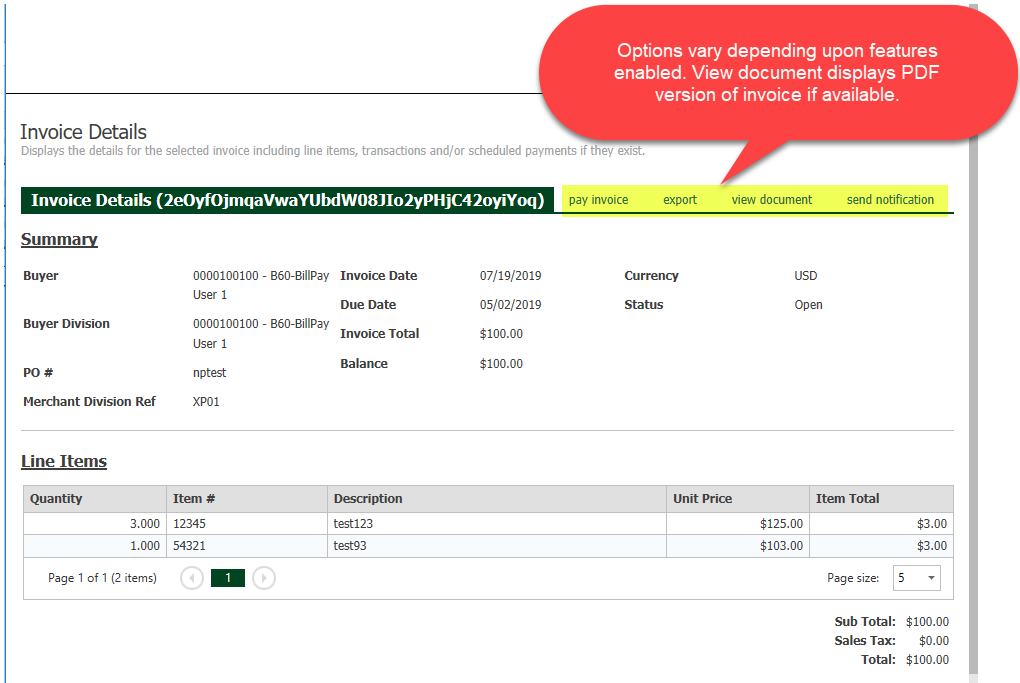Click the Summary section heading
Screen dimensions: 1020x683
click(59, 239)
